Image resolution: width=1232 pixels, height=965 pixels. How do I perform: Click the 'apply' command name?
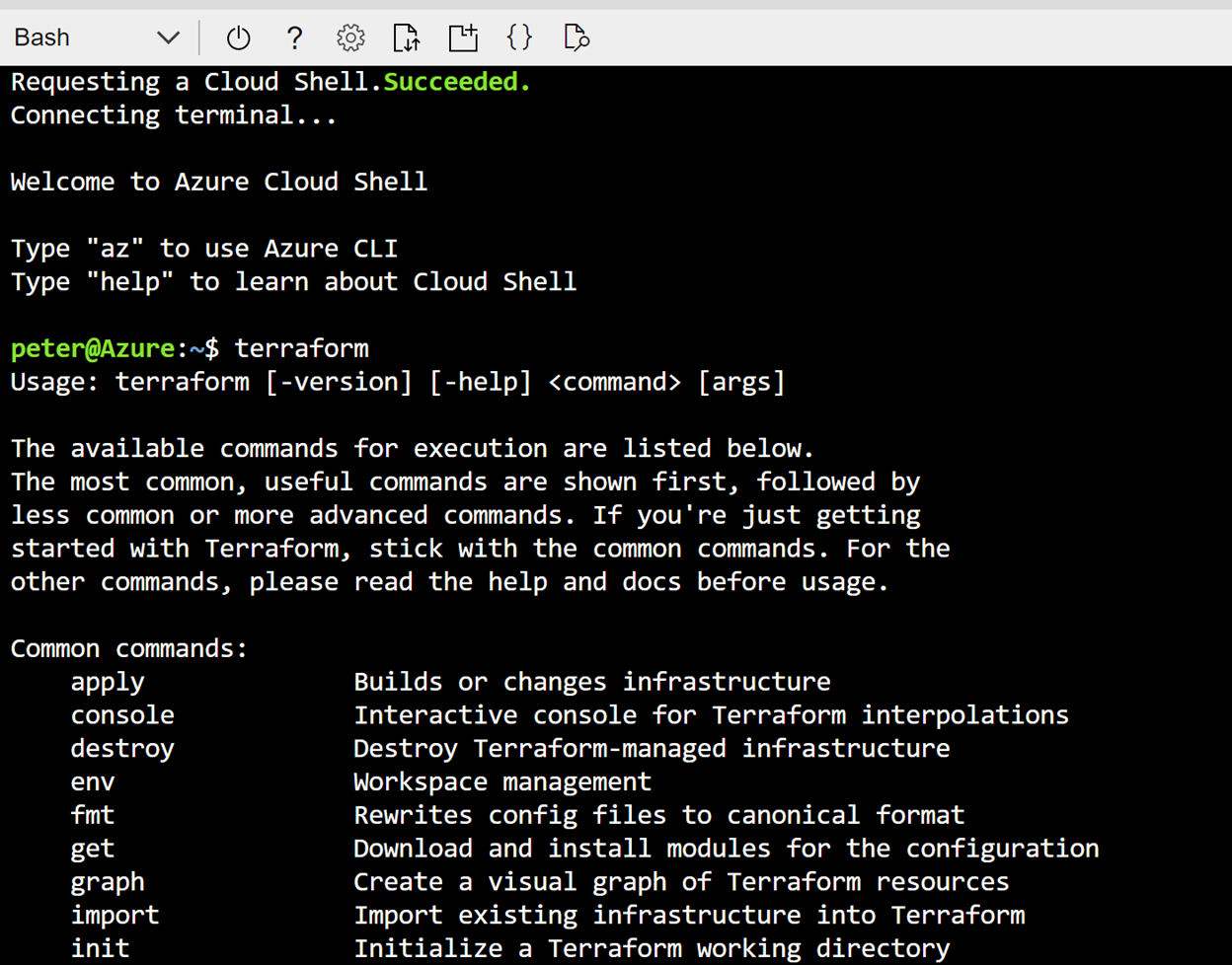(108, 683)
